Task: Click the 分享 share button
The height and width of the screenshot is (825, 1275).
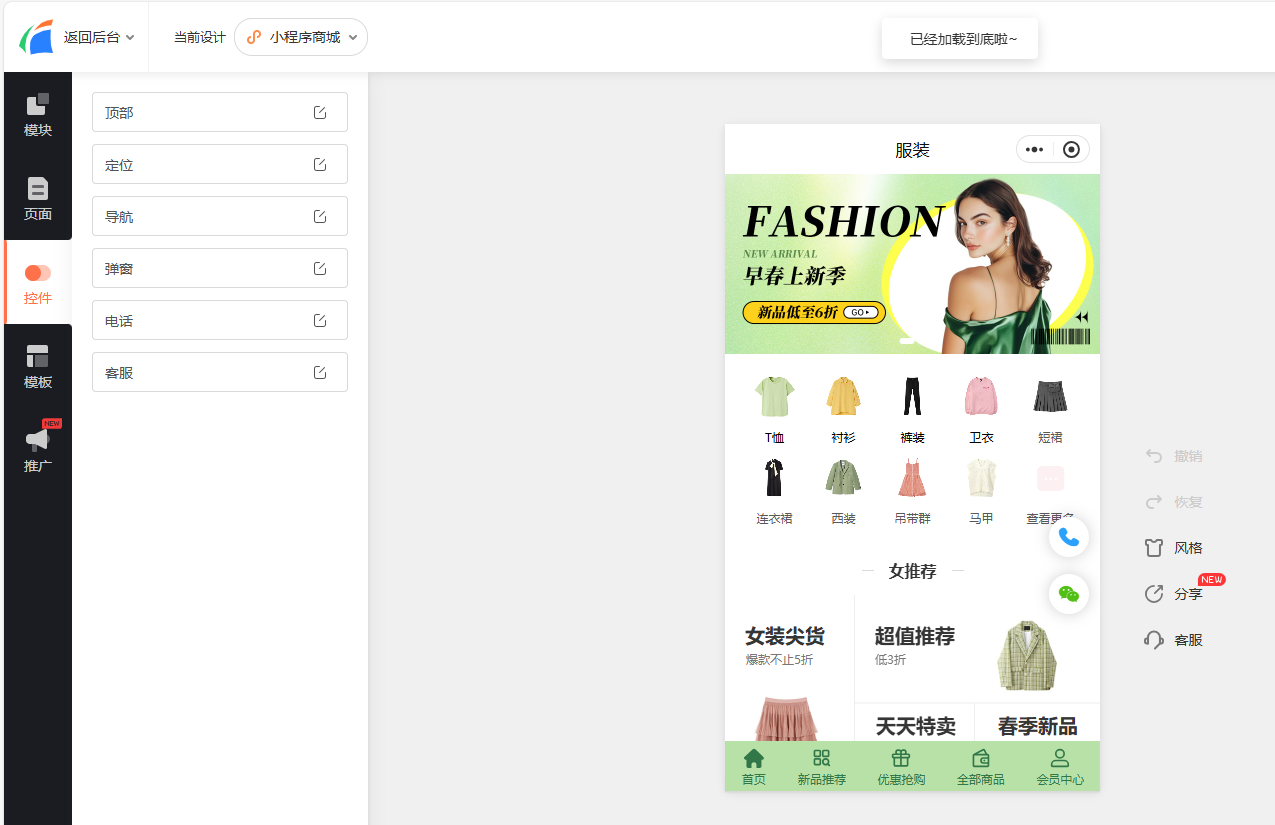Action: click(1175, 594)
